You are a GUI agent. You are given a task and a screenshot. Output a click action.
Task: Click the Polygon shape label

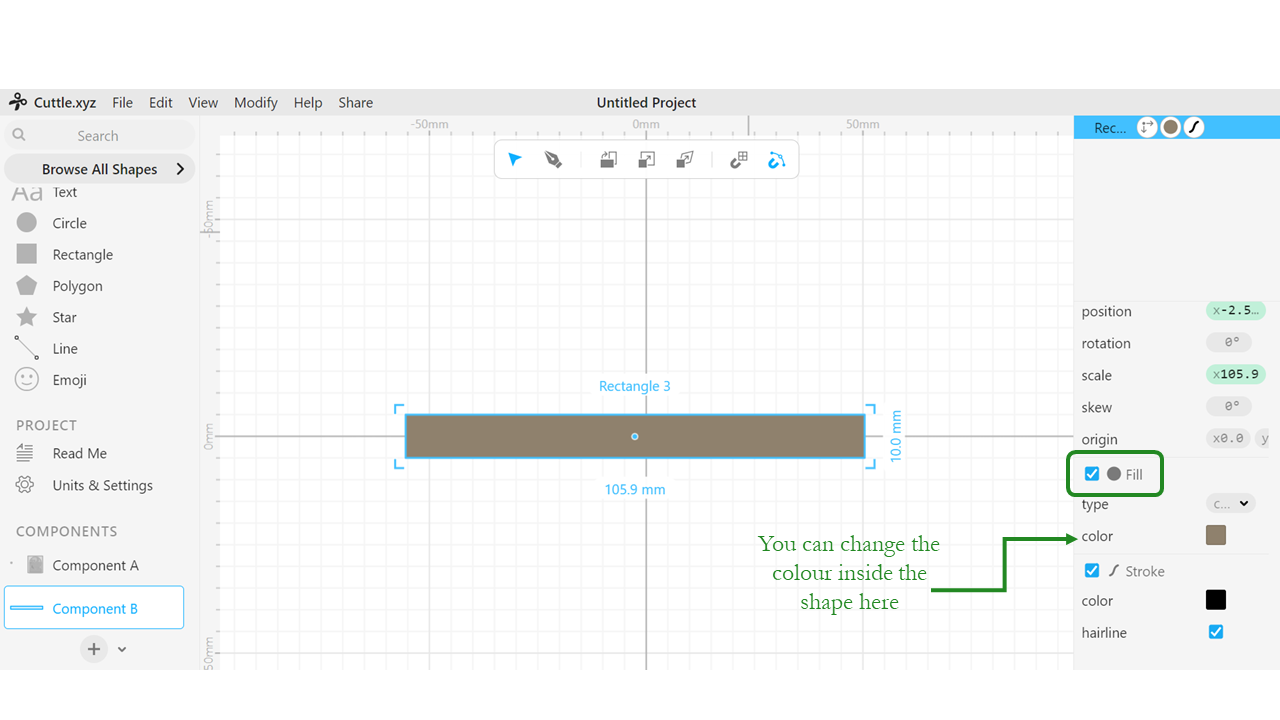click(78, 286)
